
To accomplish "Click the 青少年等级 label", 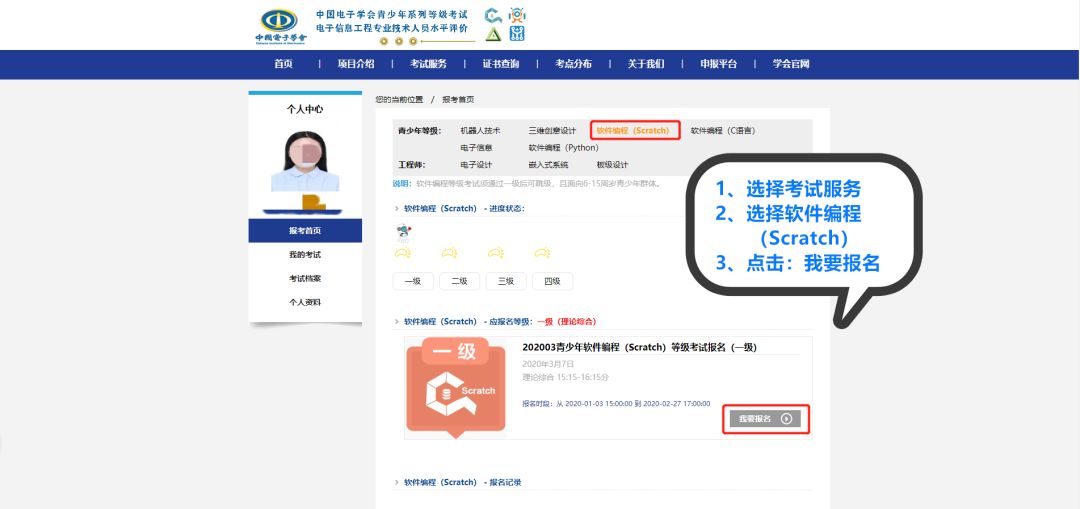I will click(419, 130).
